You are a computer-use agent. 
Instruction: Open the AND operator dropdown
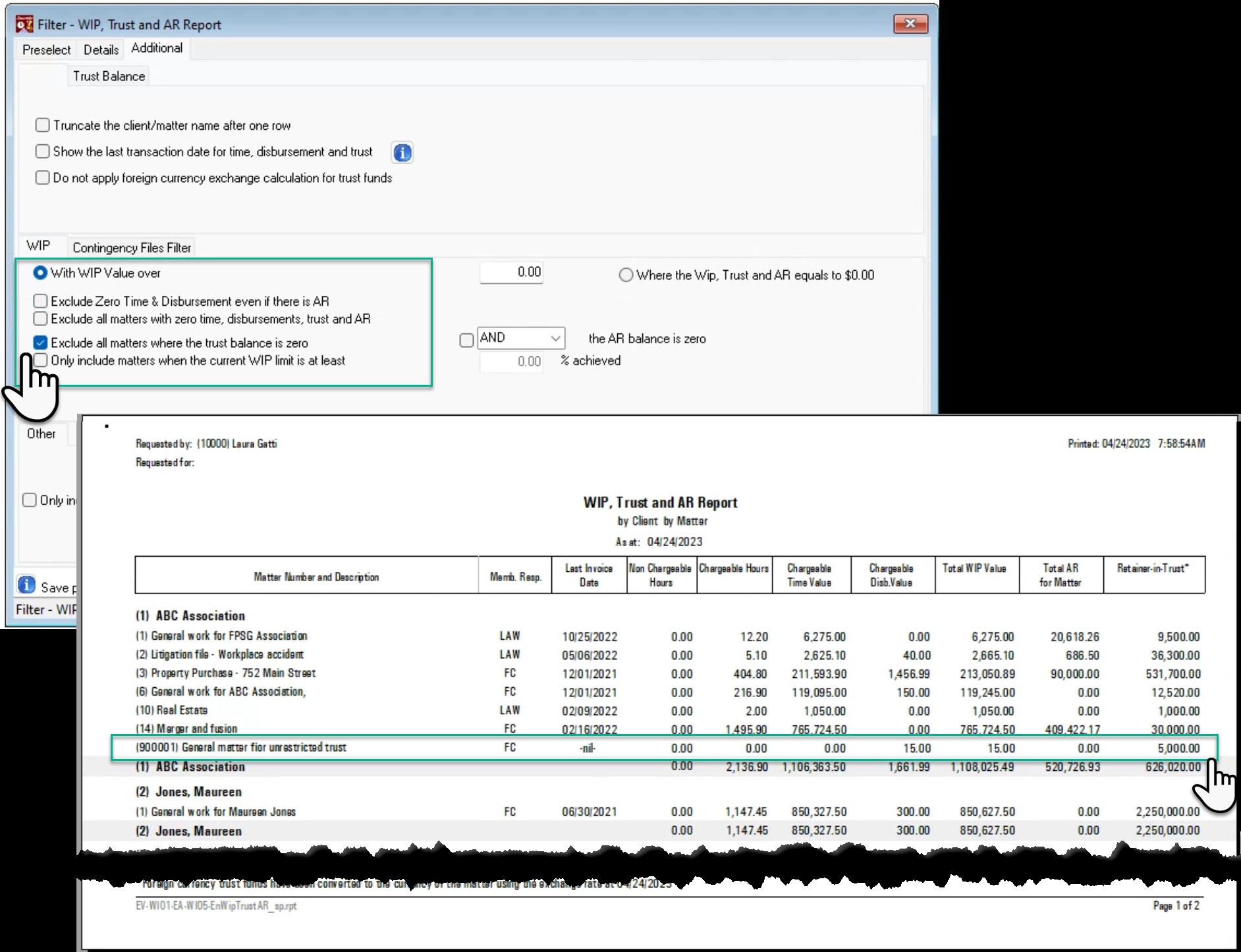click(x=521, y=338)
